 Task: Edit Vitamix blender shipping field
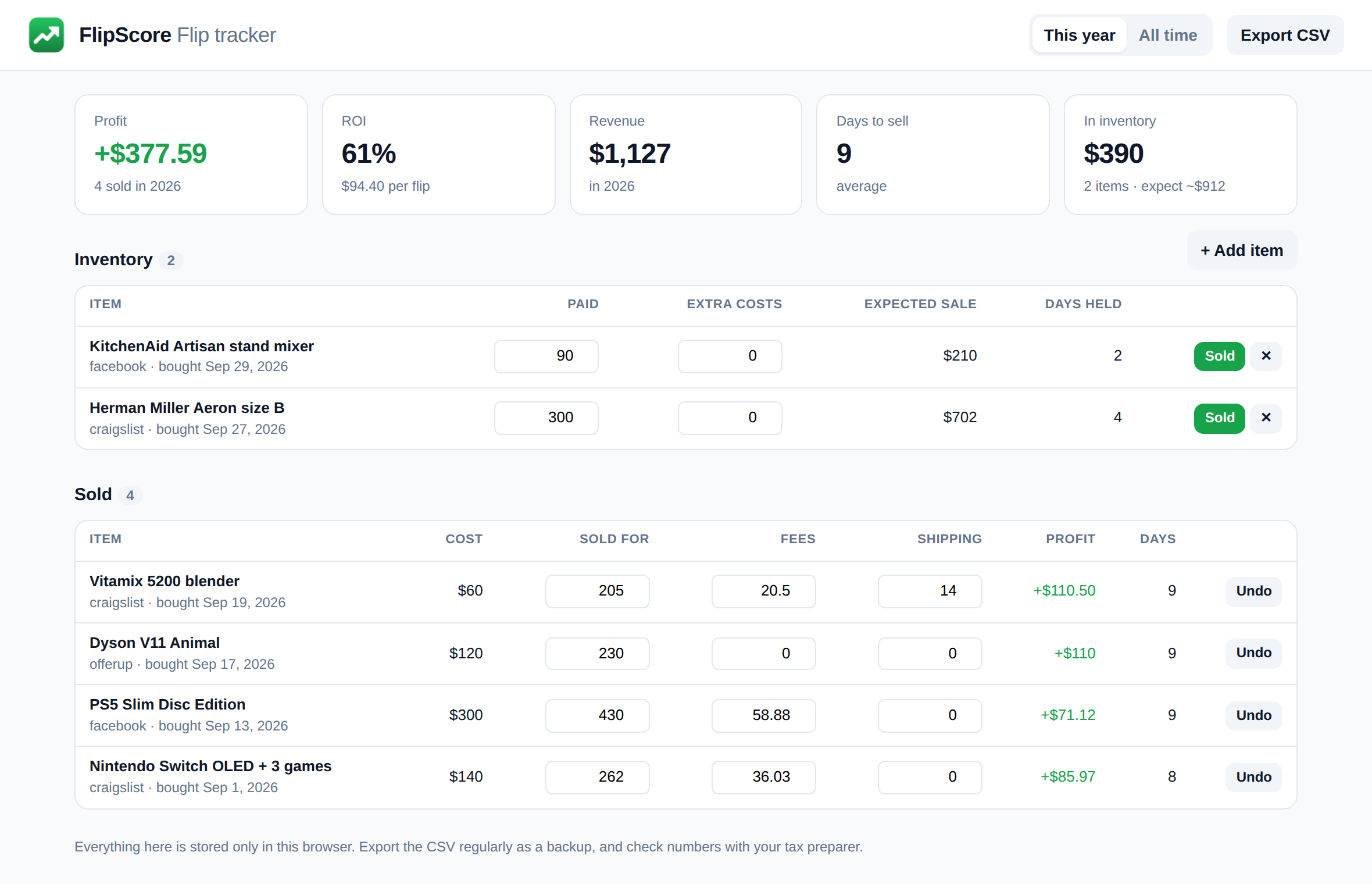coord(930,591)
